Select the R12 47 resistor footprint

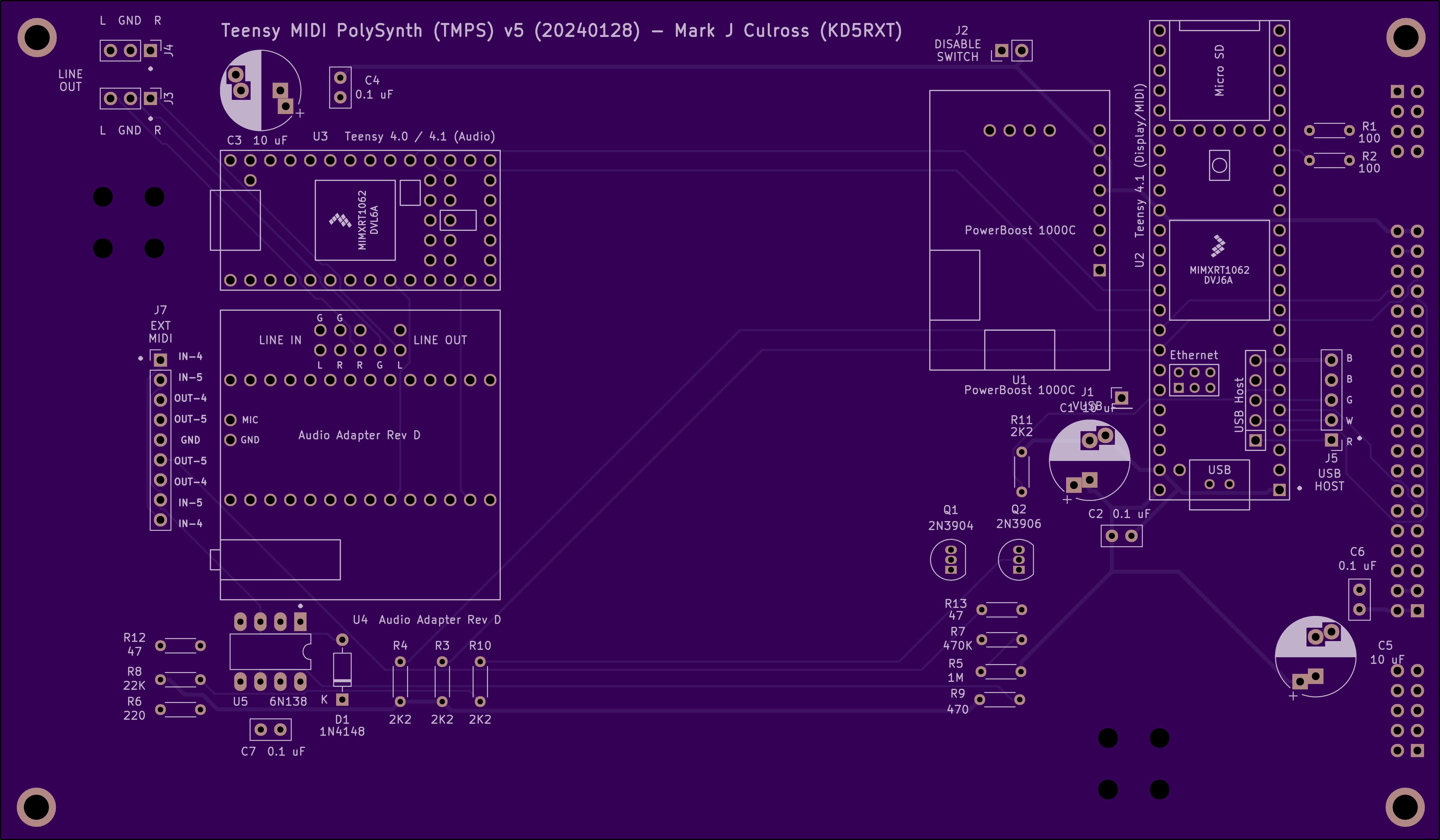click(x=181, y=646)
